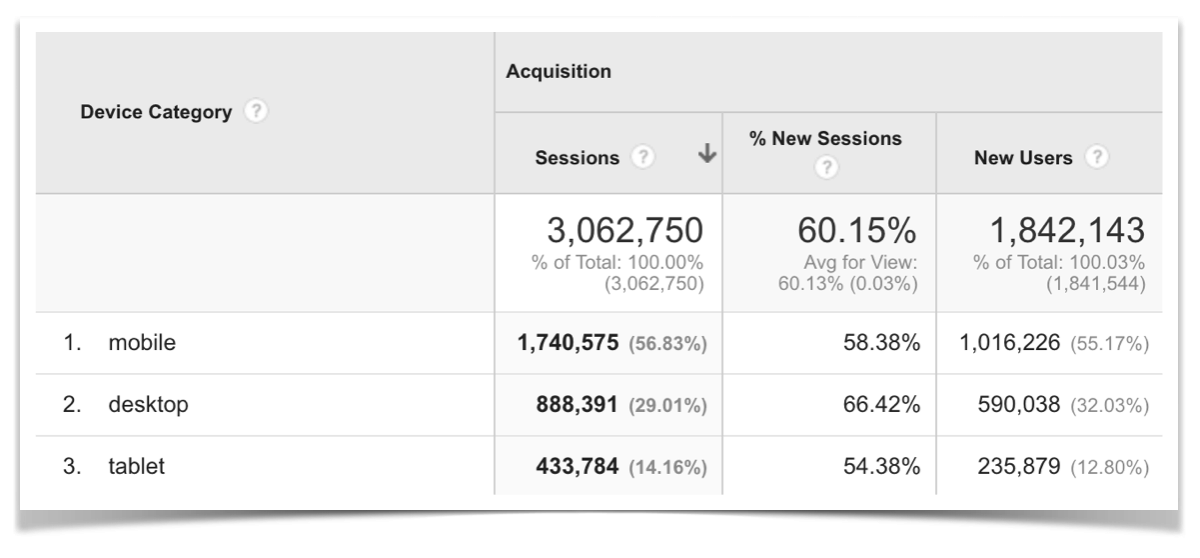This screenshot has width=1200, height=558.
Task: Select the Sessions column header label
Action: click(577, 158)
